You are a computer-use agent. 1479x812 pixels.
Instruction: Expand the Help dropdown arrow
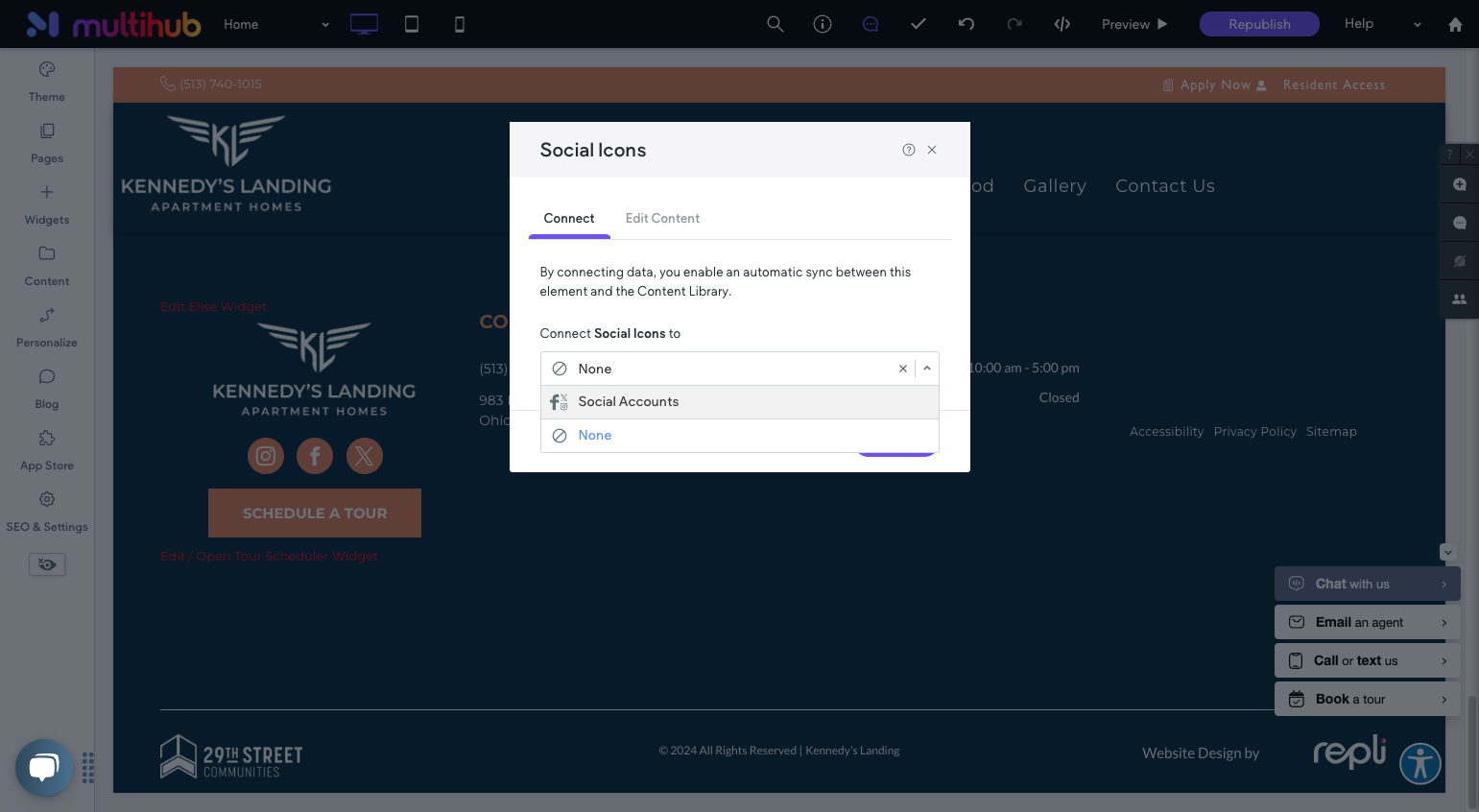click(x=1418, y=25)
